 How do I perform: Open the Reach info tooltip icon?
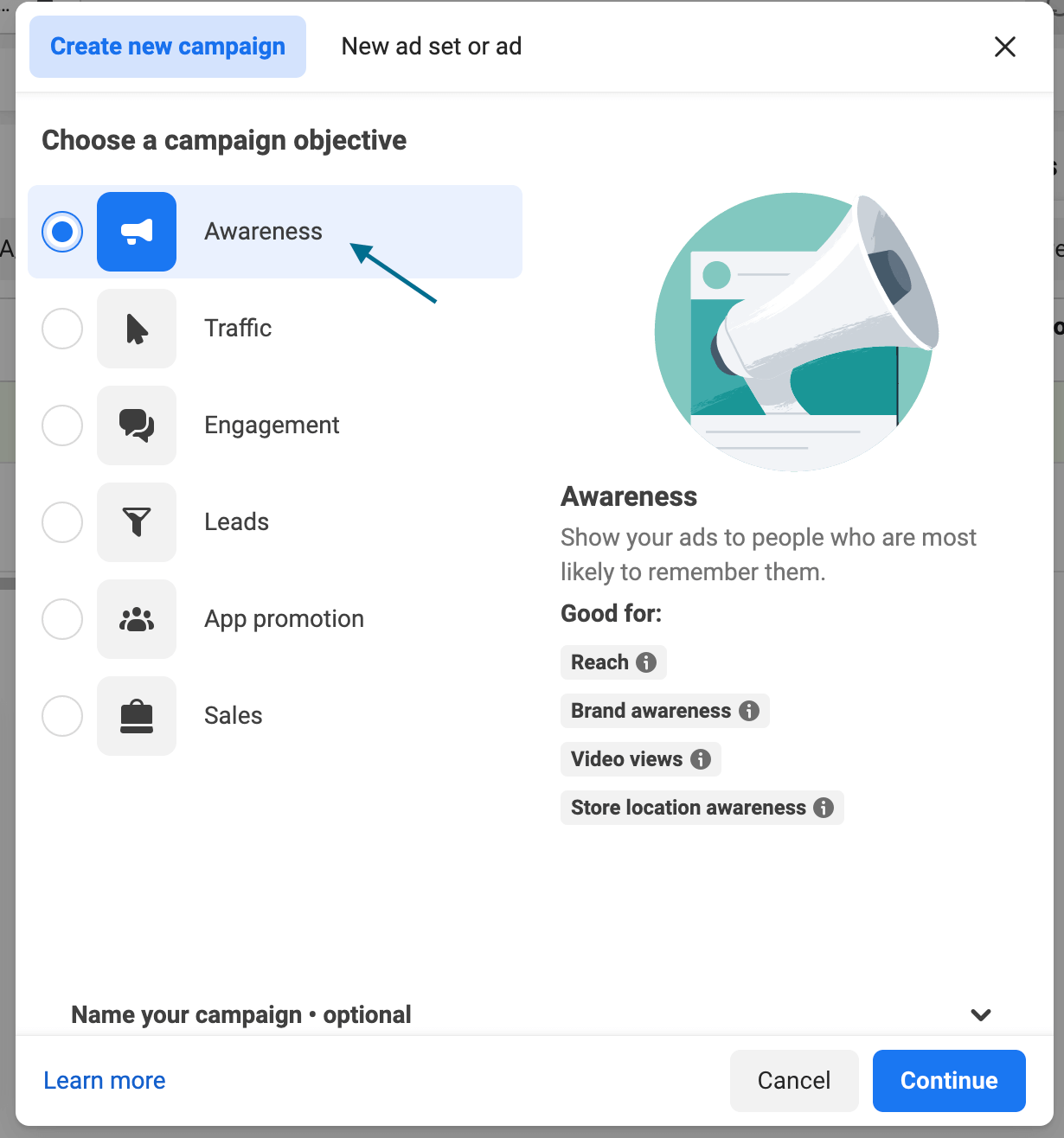pos(645,662)
